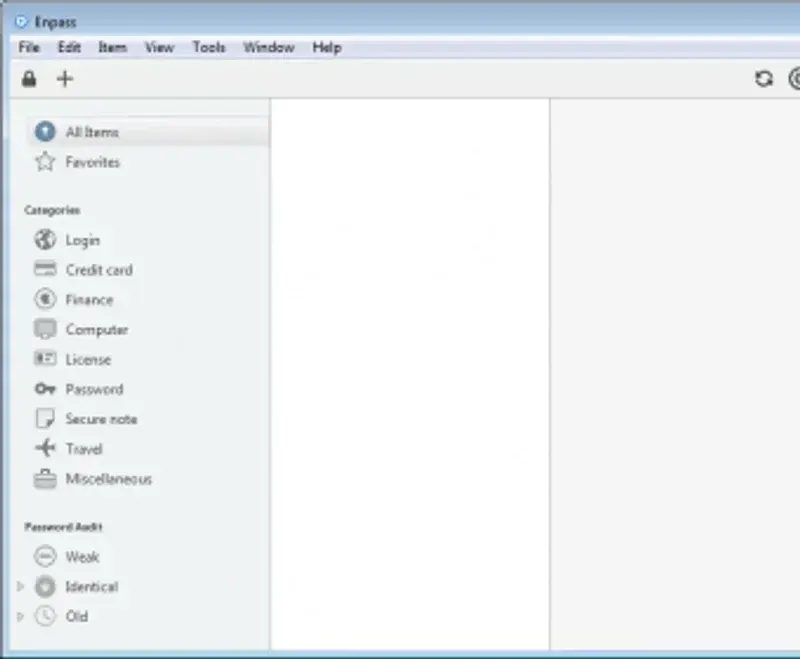Viewport: 800px width, 659px height.
Task: Click the Miscellaneous briefcase icon
Action: 45,478
